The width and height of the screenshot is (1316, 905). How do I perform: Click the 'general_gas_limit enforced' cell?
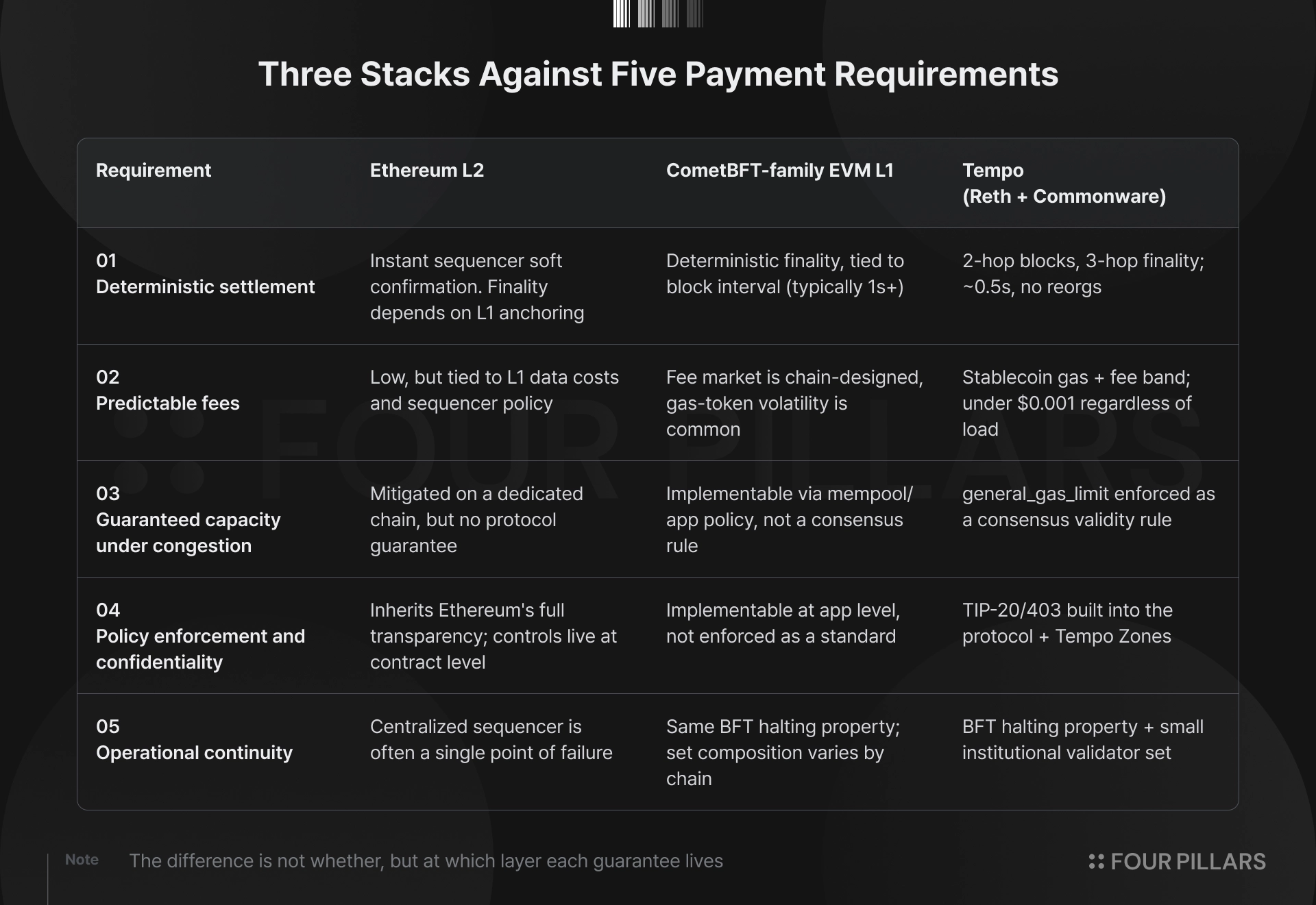pos(1088,507)
